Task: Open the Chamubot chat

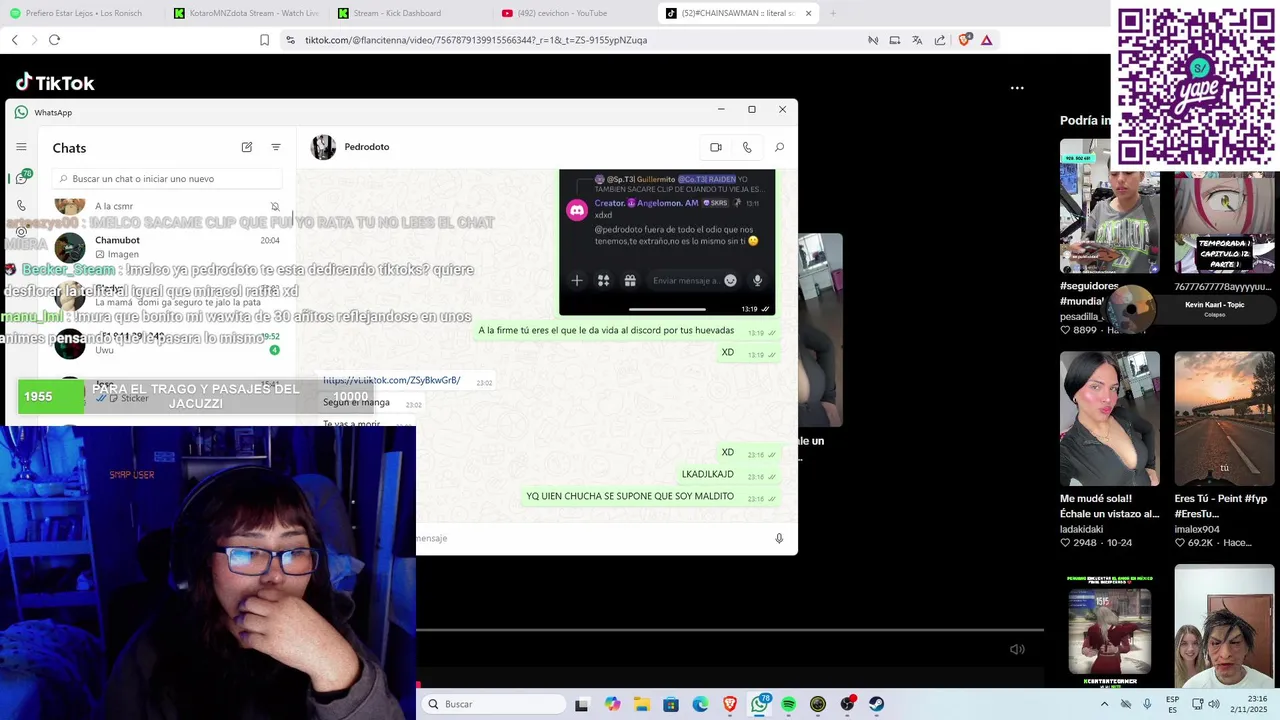Action: point(167,247)
